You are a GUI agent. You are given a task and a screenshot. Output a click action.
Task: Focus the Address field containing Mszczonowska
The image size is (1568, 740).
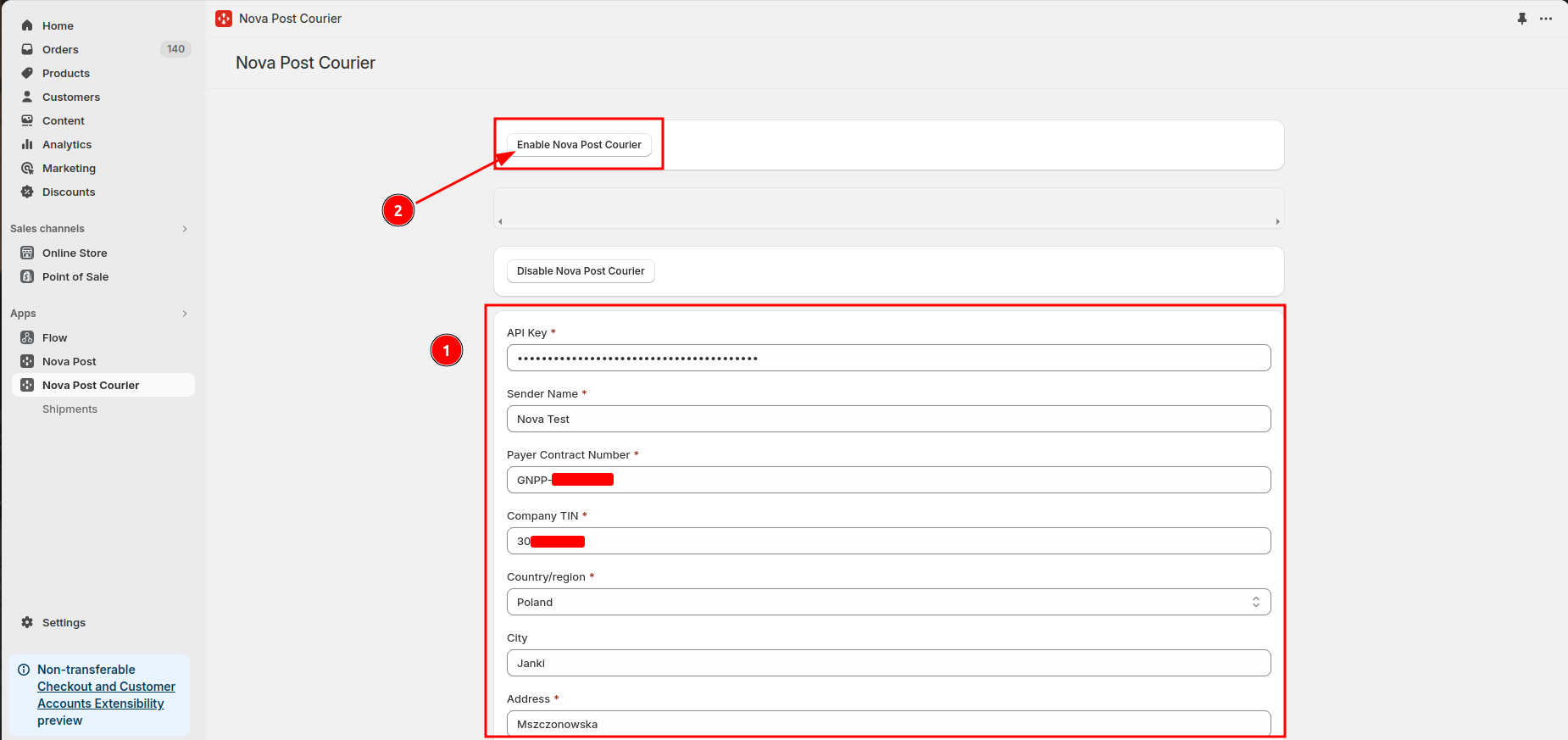point(889,724)
